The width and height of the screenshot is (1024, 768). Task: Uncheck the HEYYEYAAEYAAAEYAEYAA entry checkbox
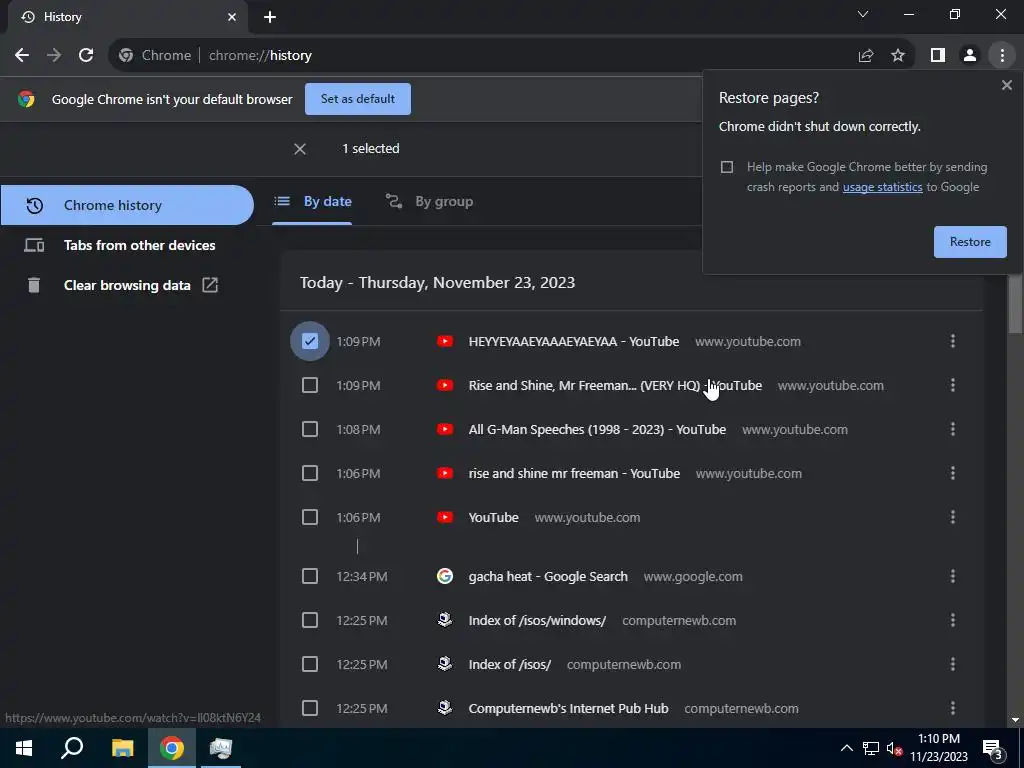310,341
